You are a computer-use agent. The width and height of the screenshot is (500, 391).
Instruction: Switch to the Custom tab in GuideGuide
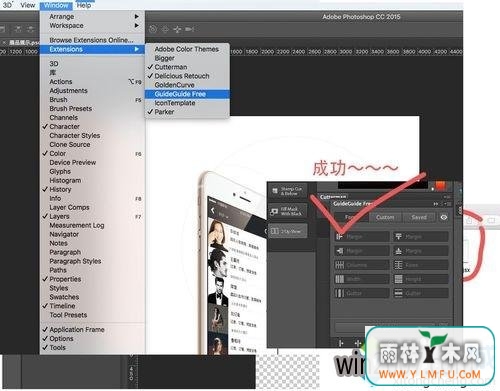coord(385,217)
